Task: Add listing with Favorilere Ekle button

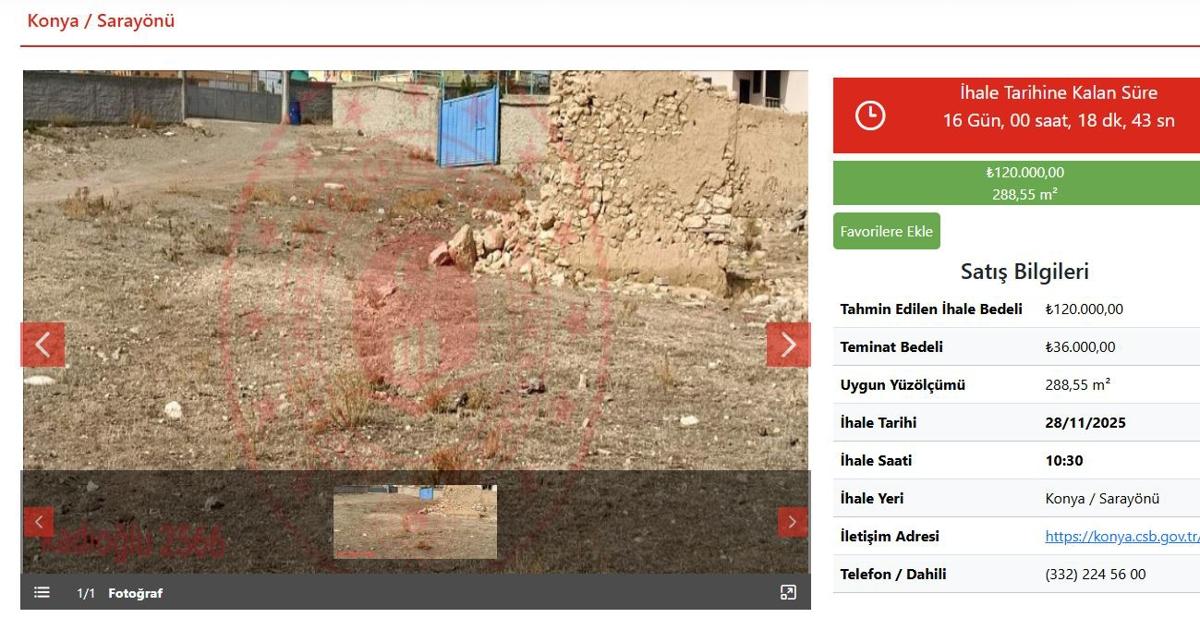Action: tap(886, 231)
